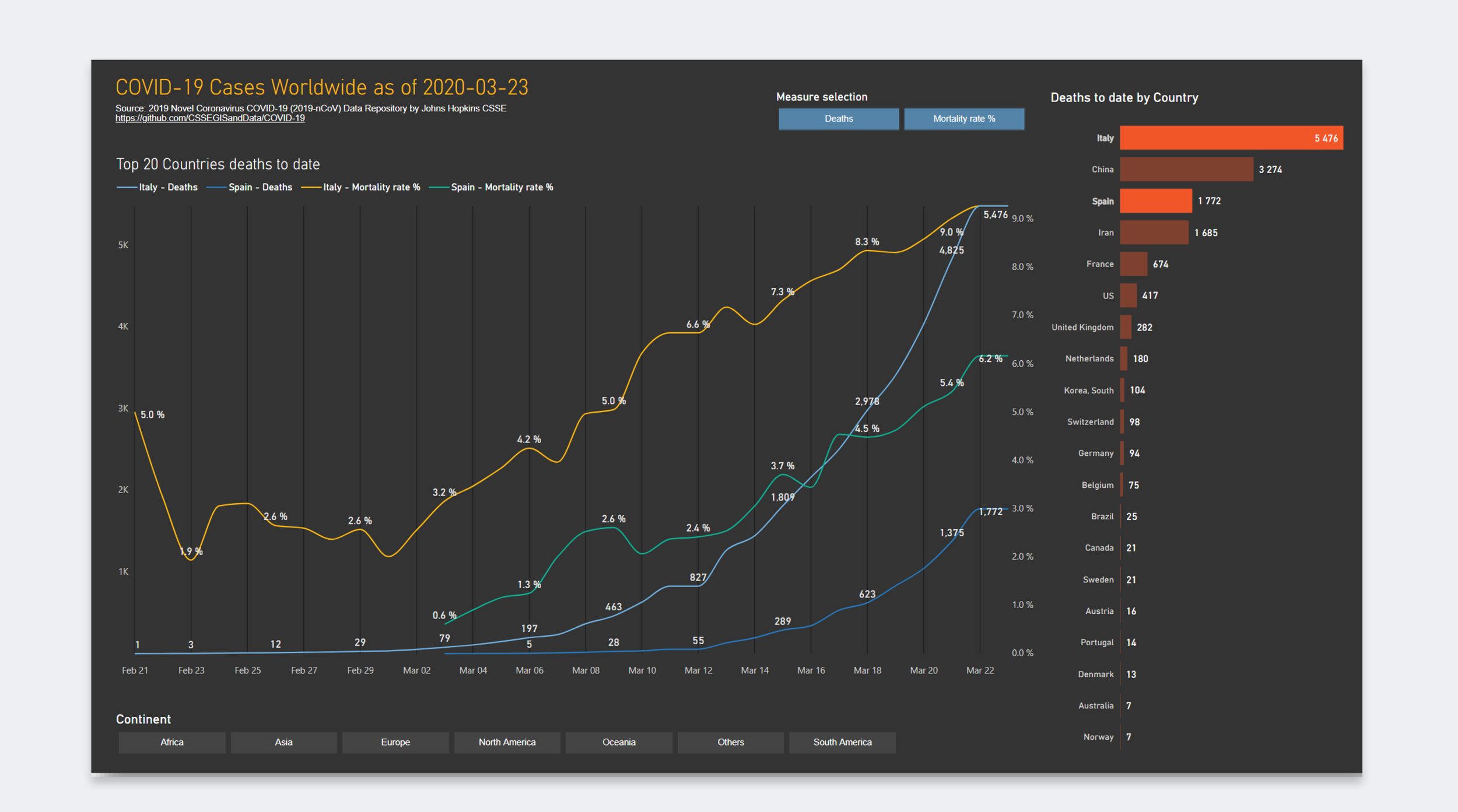Click Iran's bar showing 1 685 deaths
1458x812 pixels.
pos(1154,233)
